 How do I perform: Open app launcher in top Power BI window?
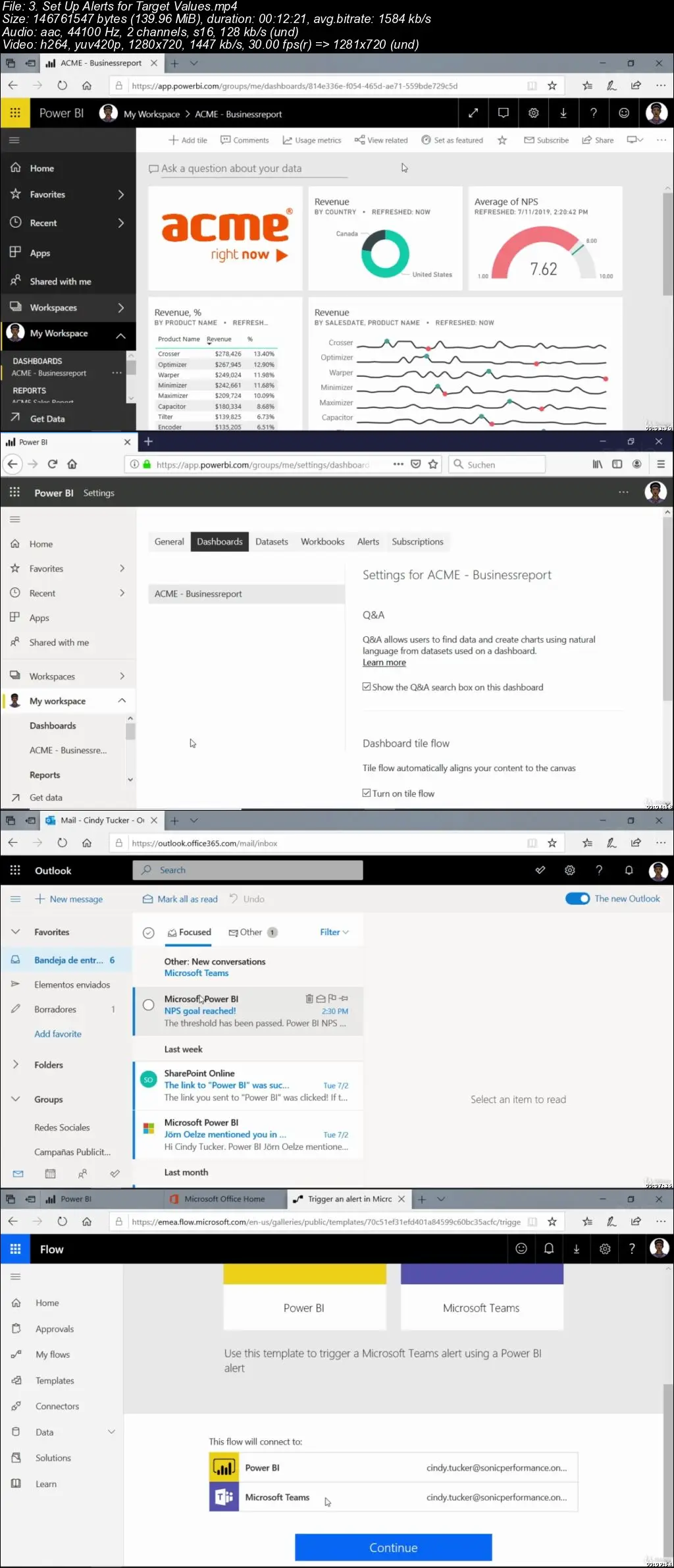click(15, 113)
